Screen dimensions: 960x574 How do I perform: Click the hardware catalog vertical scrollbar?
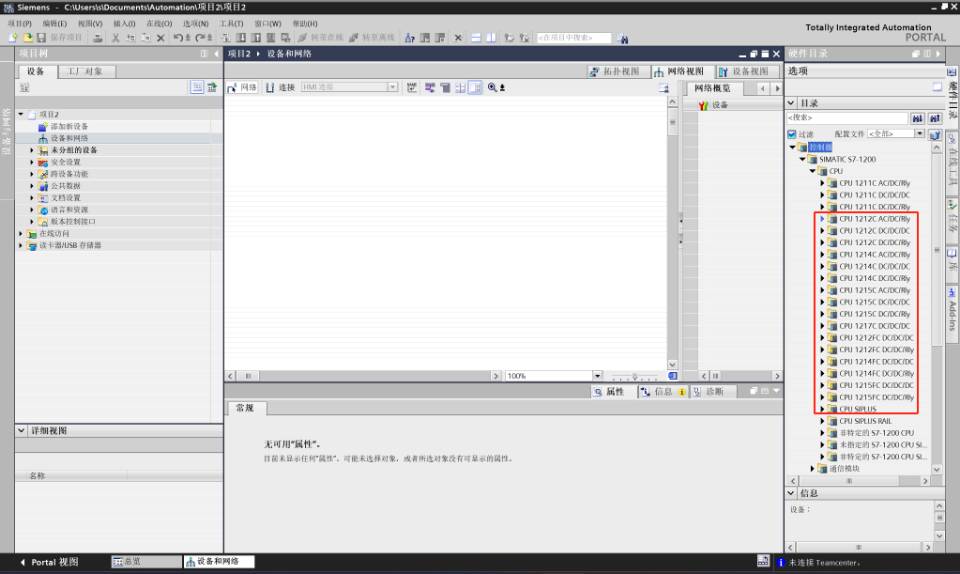point(937,308)
